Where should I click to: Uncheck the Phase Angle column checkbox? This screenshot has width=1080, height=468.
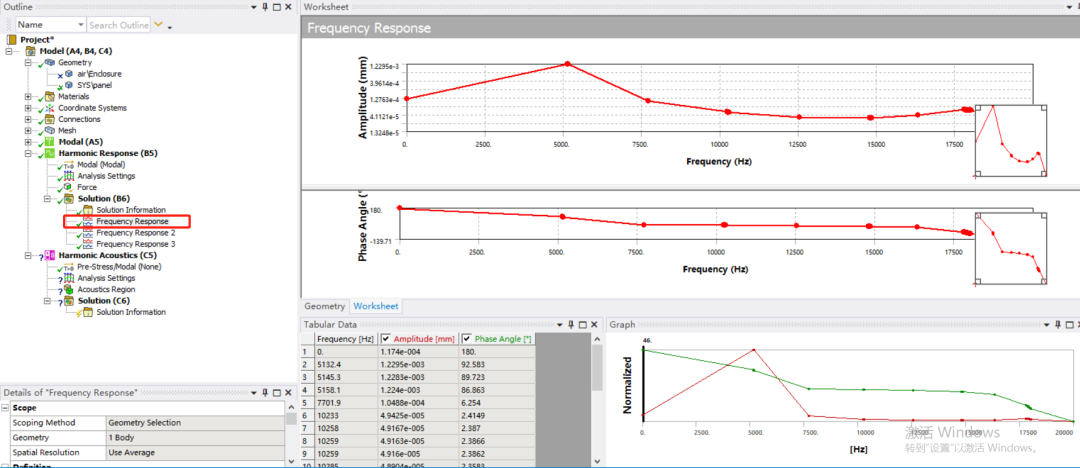(467, 338)
